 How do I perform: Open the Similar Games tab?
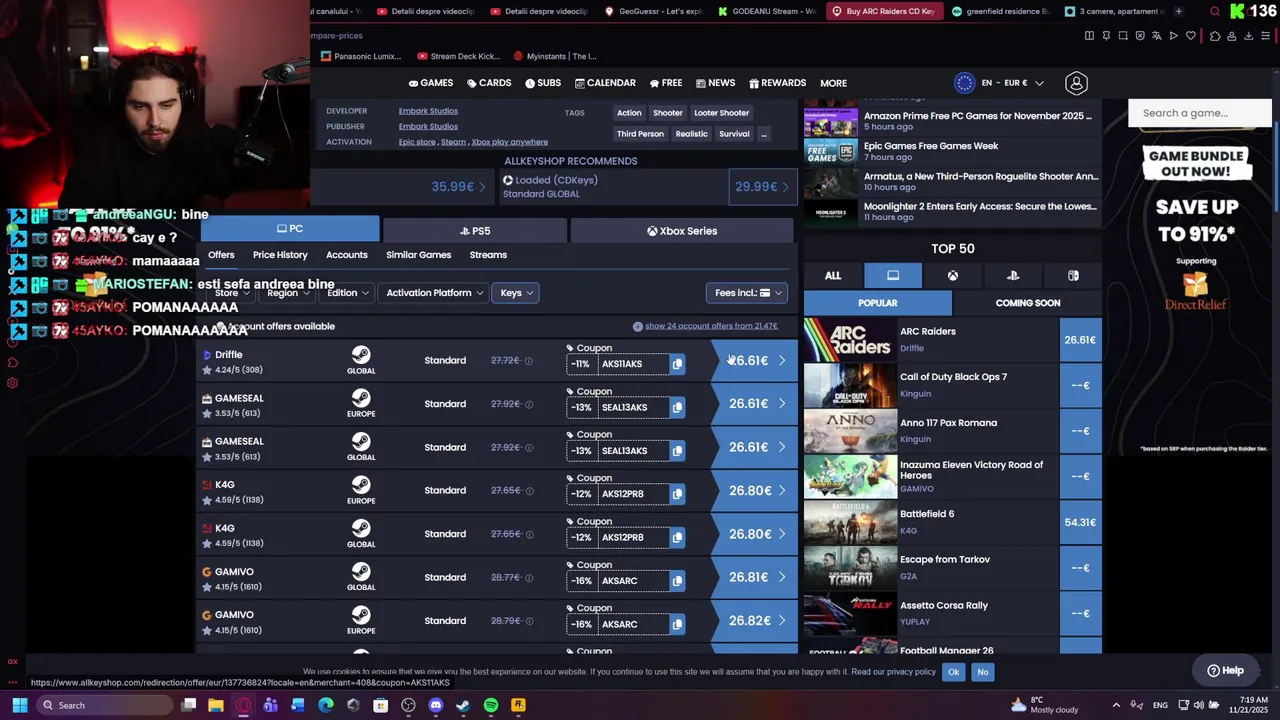pos(418,255)
